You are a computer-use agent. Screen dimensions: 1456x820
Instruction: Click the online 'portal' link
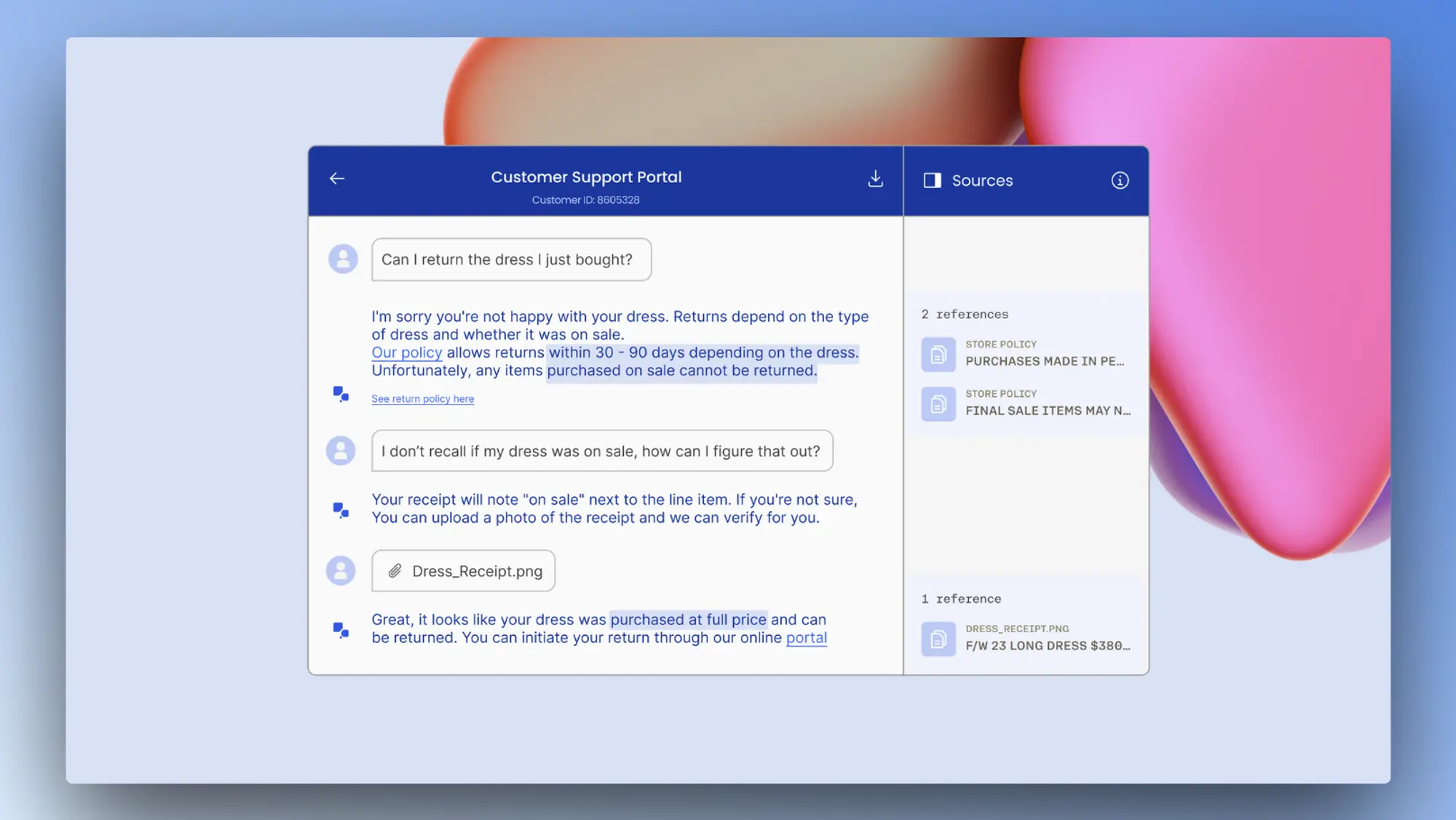point(806,638)
